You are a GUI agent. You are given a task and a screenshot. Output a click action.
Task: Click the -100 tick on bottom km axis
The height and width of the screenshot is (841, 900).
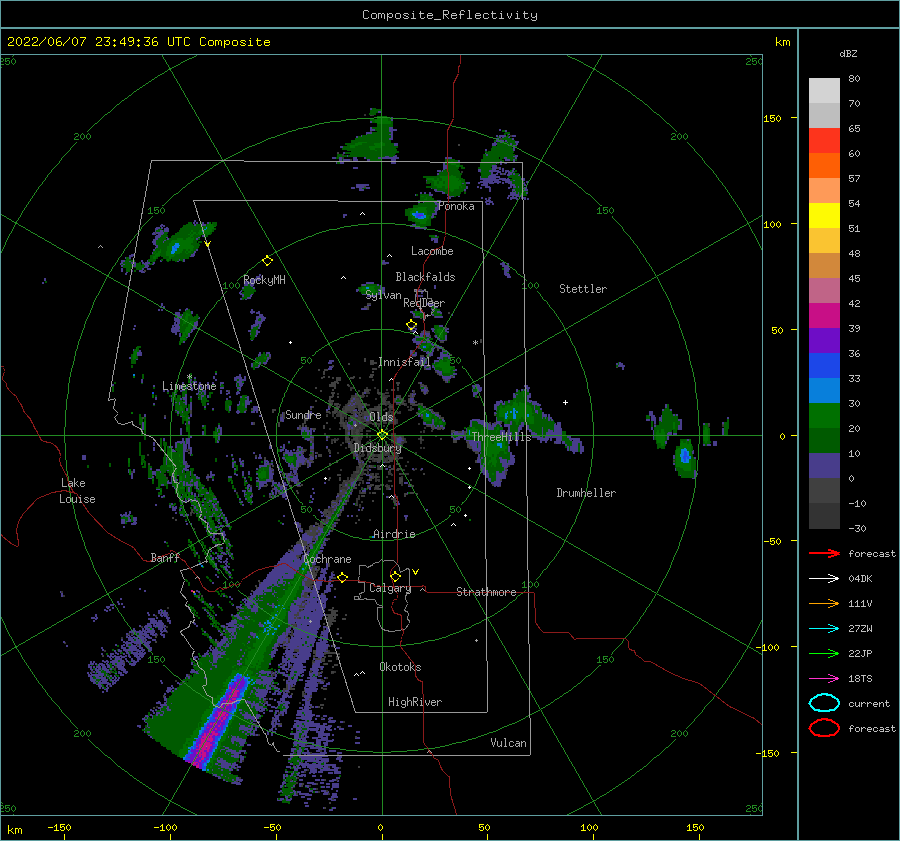click(x=165, y=827)
